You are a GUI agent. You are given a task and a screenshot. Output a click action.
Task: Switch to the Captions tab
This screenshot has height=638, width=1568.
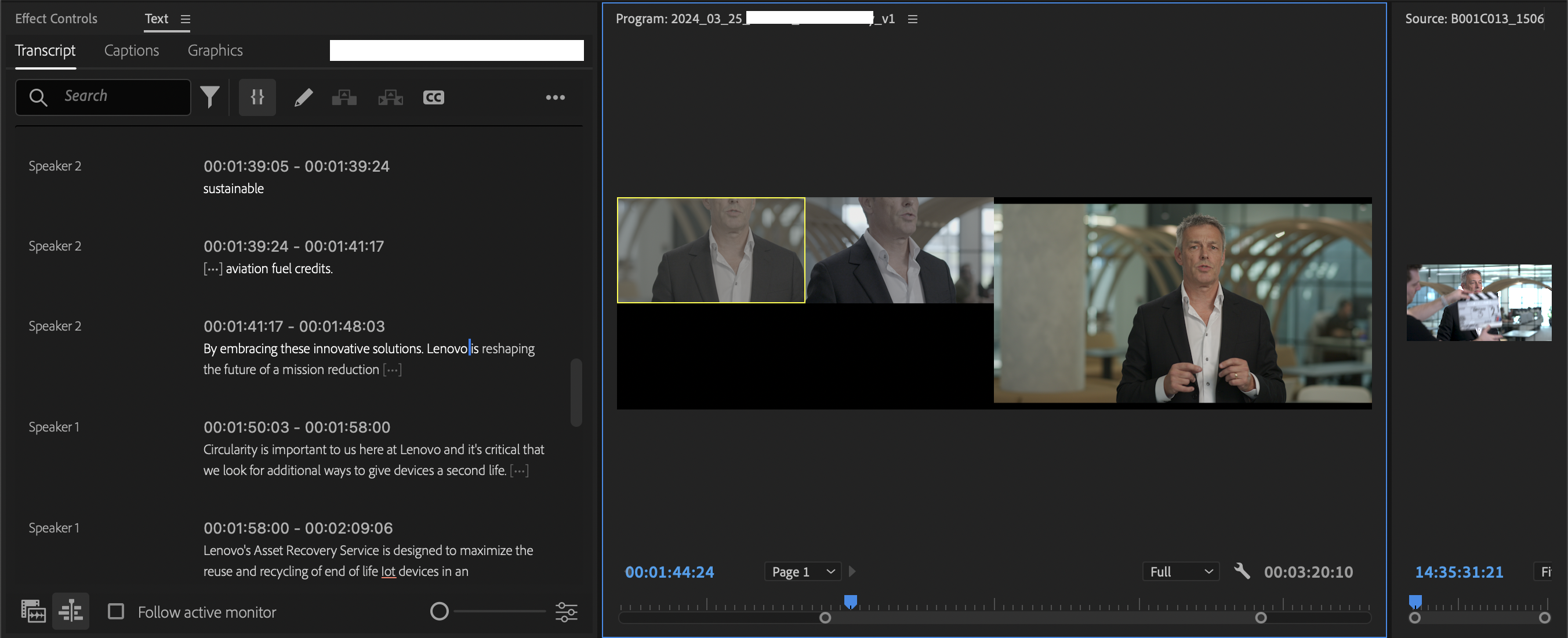(131, 50)
